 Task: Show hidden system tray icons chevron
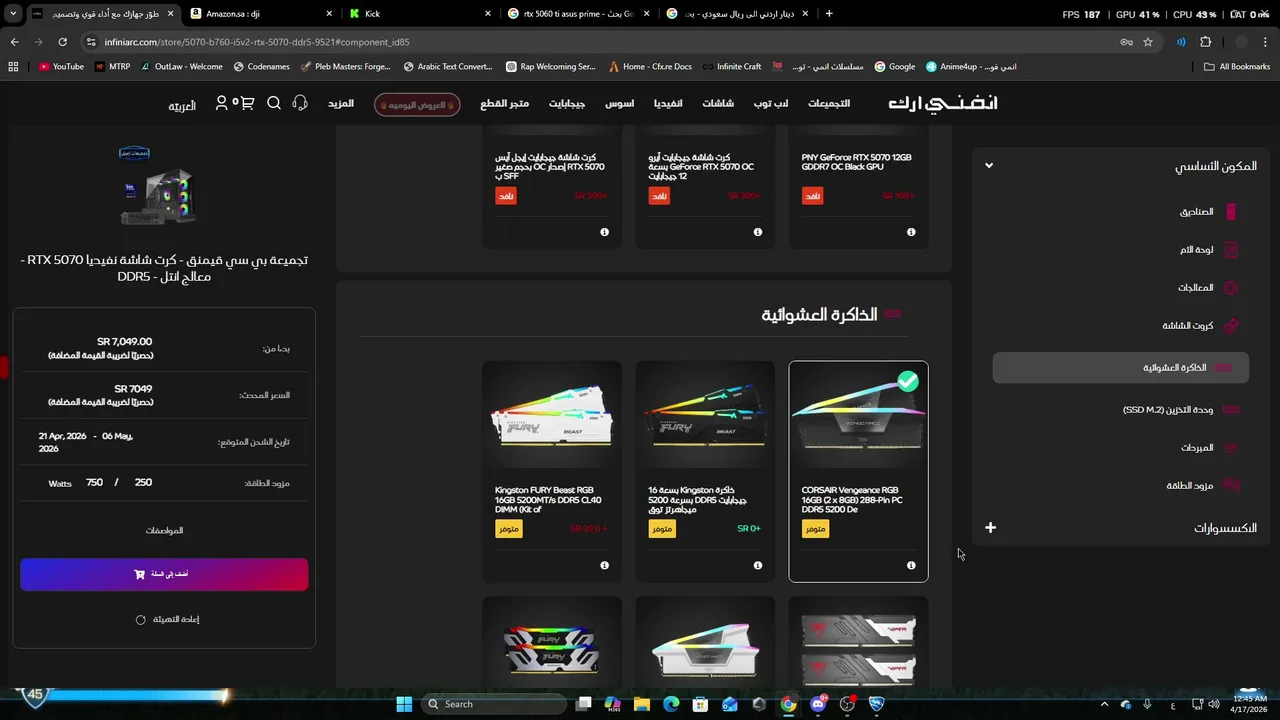[x=1105, y=704]
